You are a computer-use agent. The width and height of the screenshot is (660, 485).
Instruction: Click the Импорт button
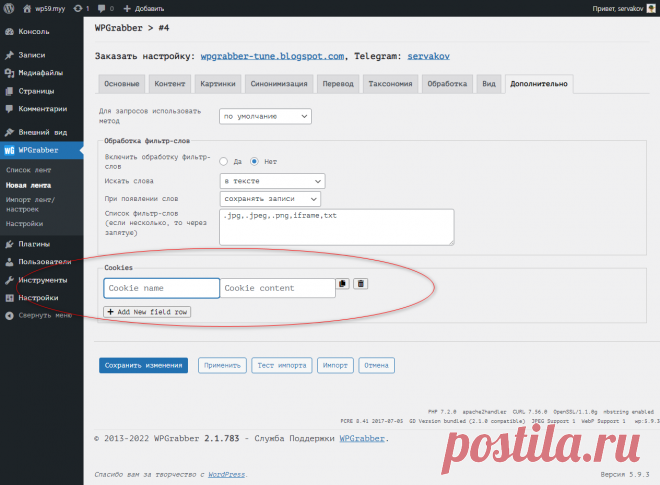[x=335, y=365]
